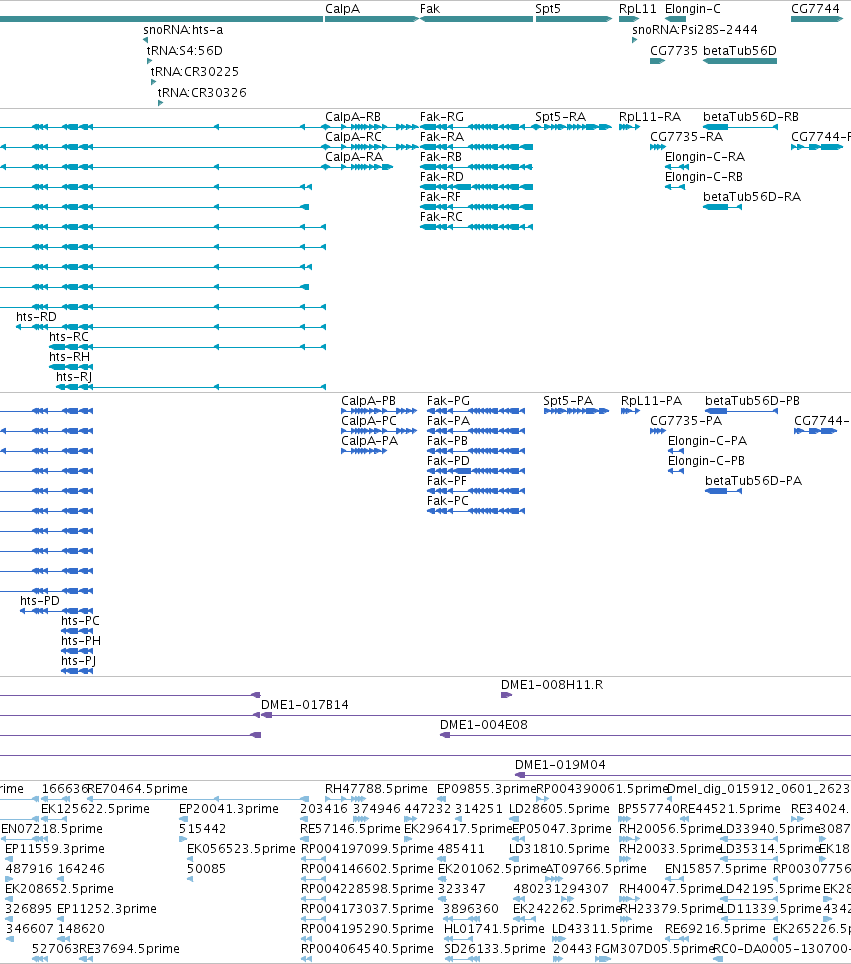The image size is (851, 964).
Task: Click the hts-PJ protein glyph
Action: [77, 671]
